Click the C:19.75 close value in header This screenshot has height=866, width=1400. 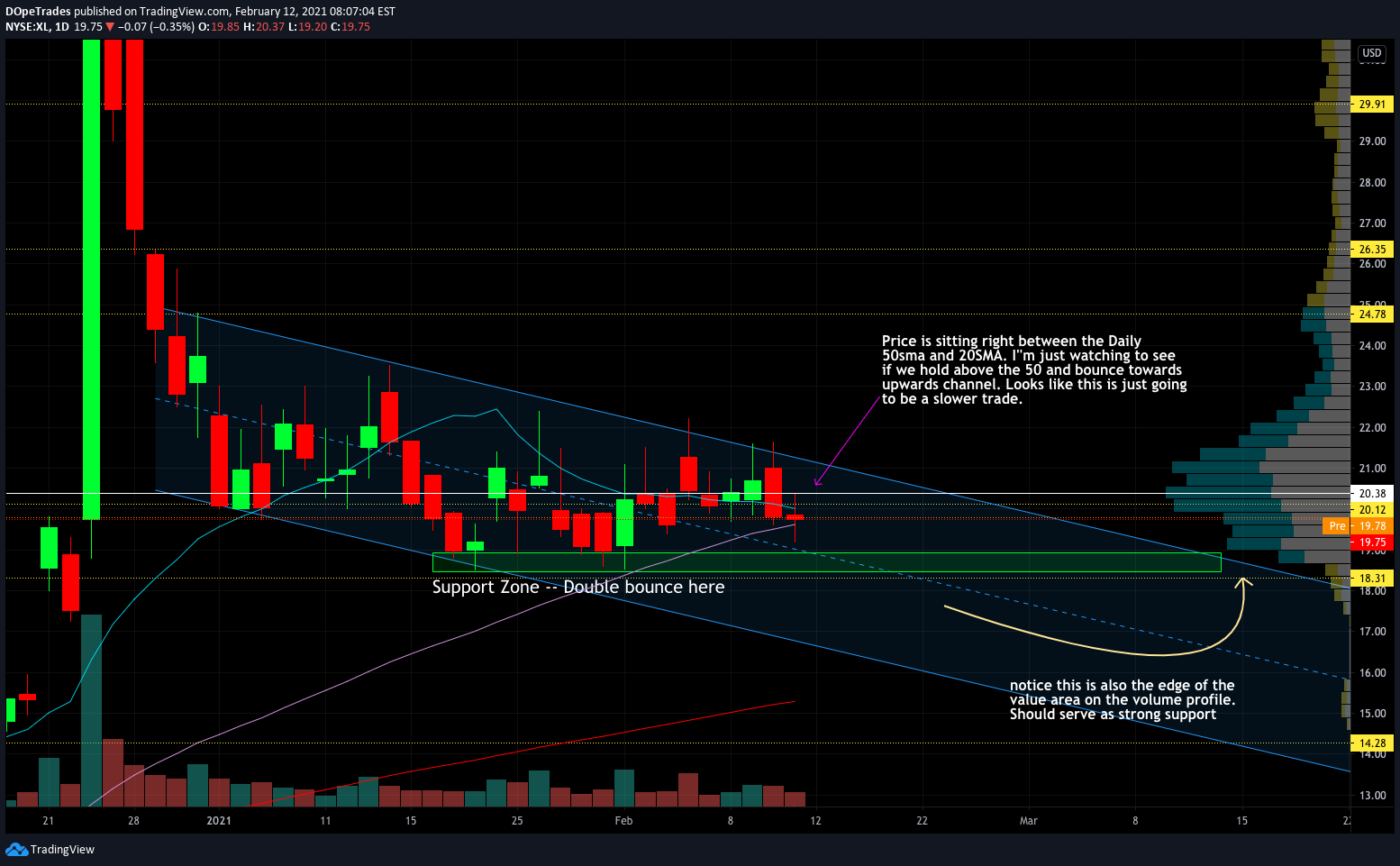(x=350, y=27)
